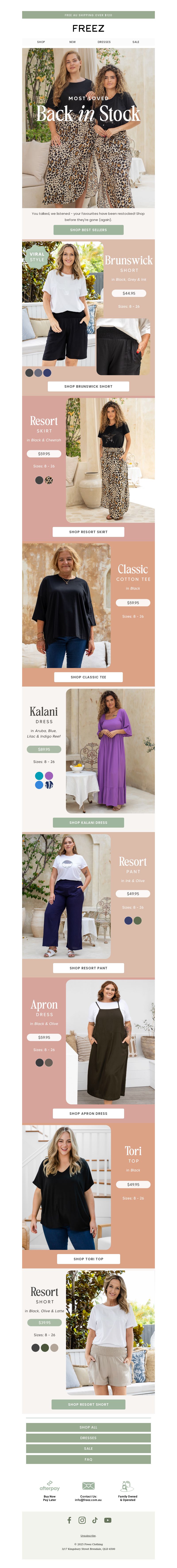The height and width of the screenshot is (1568, 177).
Task: Open the Instagram icon in footer
Action: [82, 1520]
